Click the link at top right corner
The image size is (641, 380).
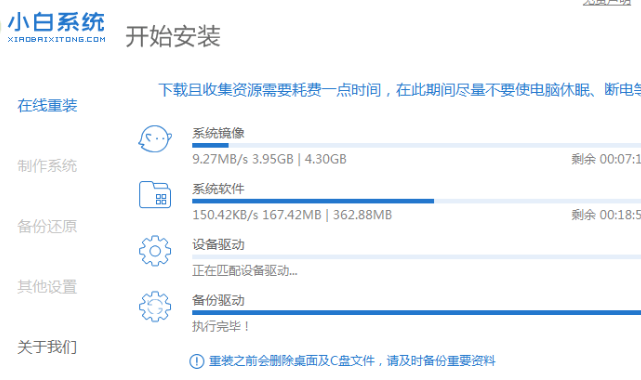point(607,2)
